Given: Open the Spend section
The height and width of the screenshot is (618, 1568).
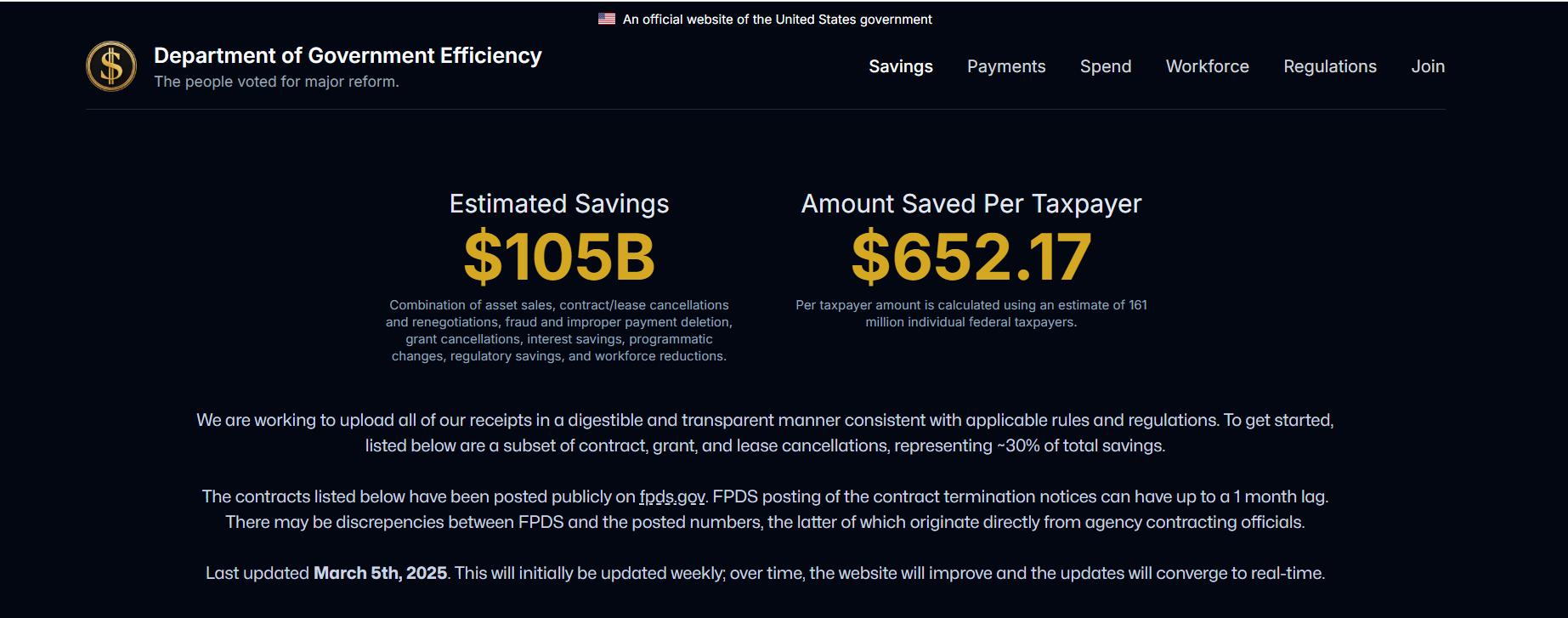Looking at the screenshot, I should [1106, 66].
